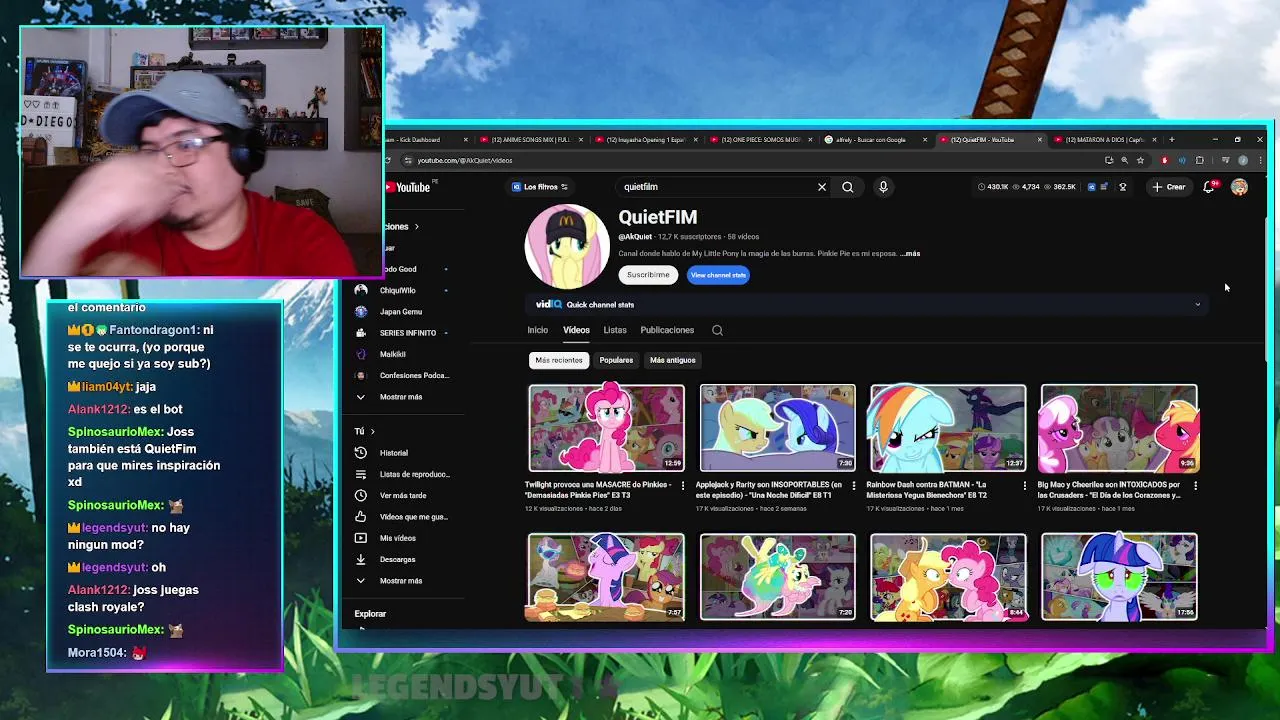Open the Listas channel tab

point(615,330)
